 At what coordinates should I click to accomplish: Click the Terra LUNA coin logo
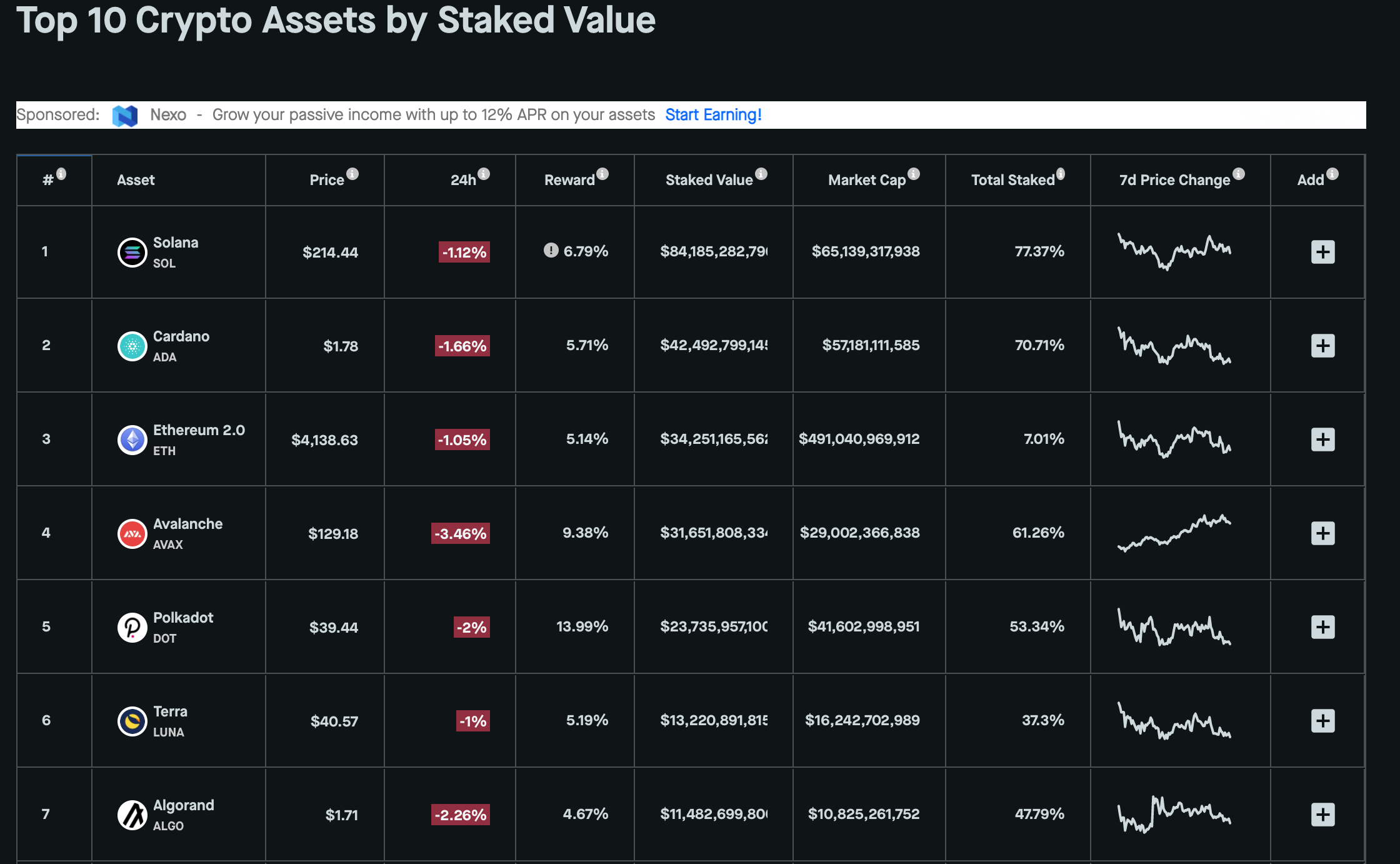point(132,721)
